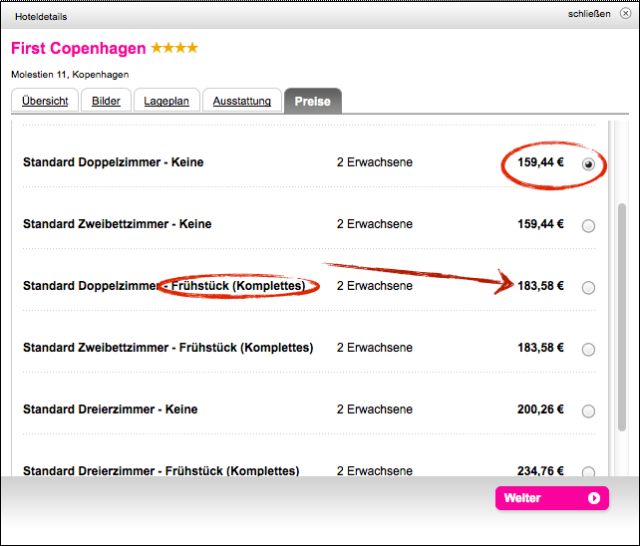Switch to the Bilder tab
This screenshot has height=546, width=640.
pyautogui.click(x=106, y=101)
